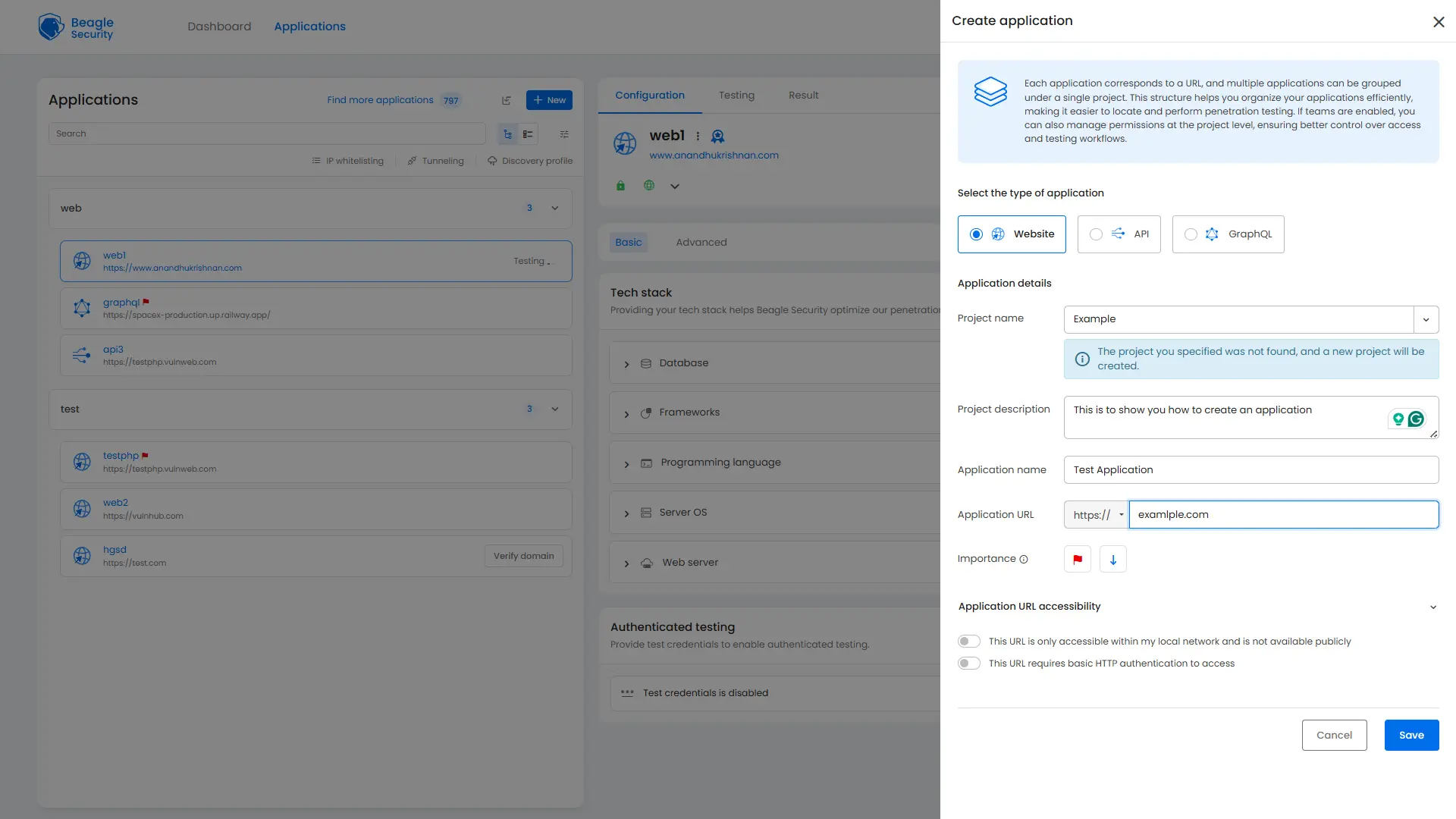Image resolution: width=1456 pixels, height=819 pixels.
Task: Click the applications Search field
Action: pyautogui.click(x=265, y=133)
